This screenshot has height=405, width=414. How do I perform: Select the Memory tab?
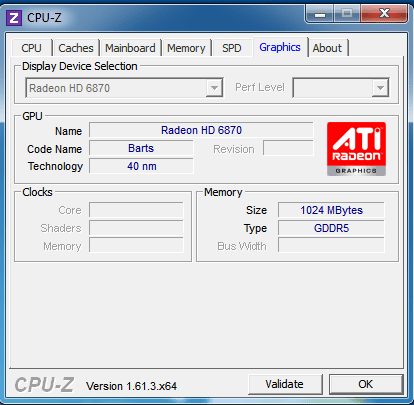186,48
